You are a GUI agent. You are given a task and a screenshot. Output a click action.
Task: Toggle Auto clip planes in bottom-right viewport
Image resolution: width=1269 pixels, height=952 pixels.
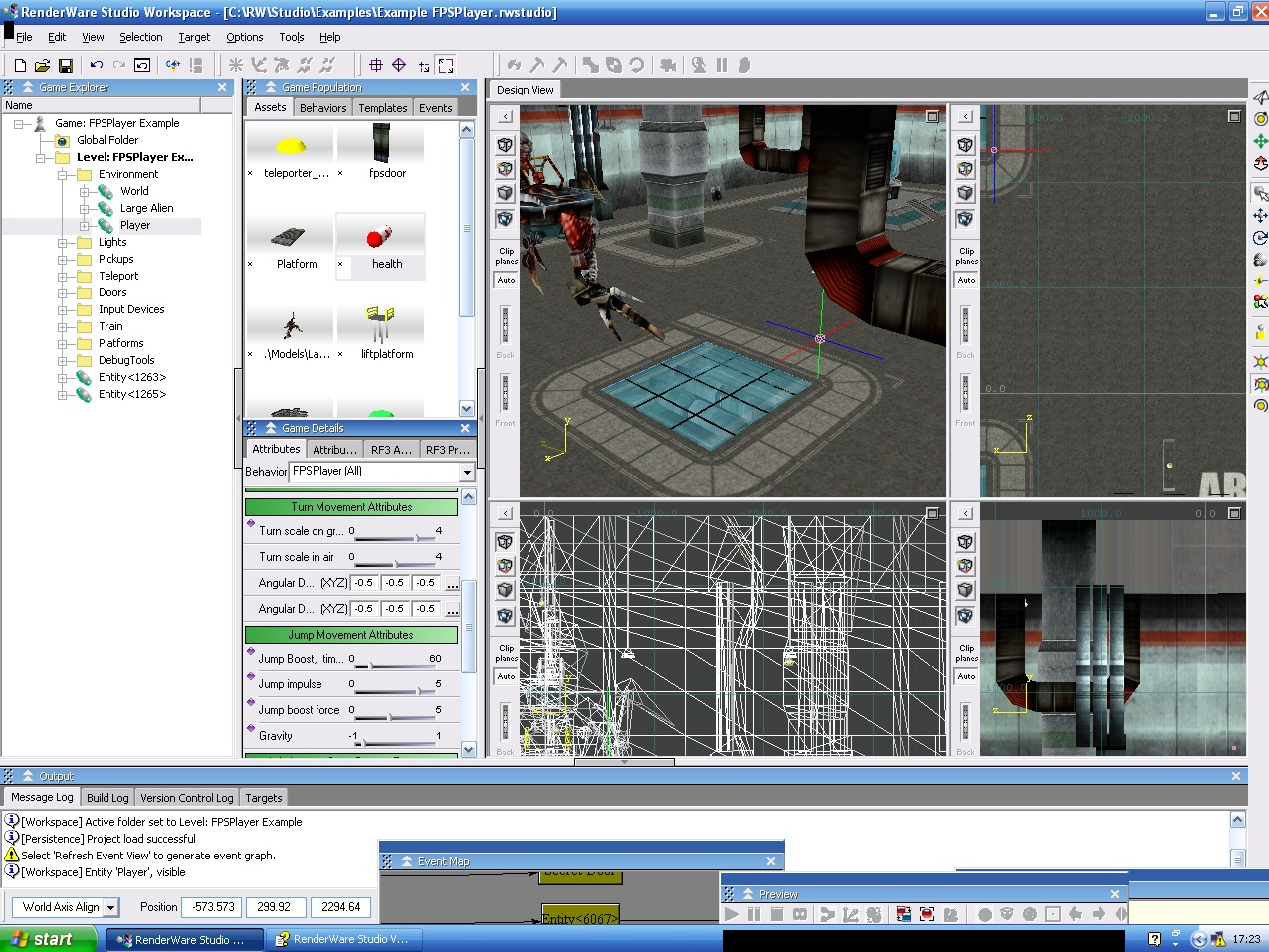966,676
